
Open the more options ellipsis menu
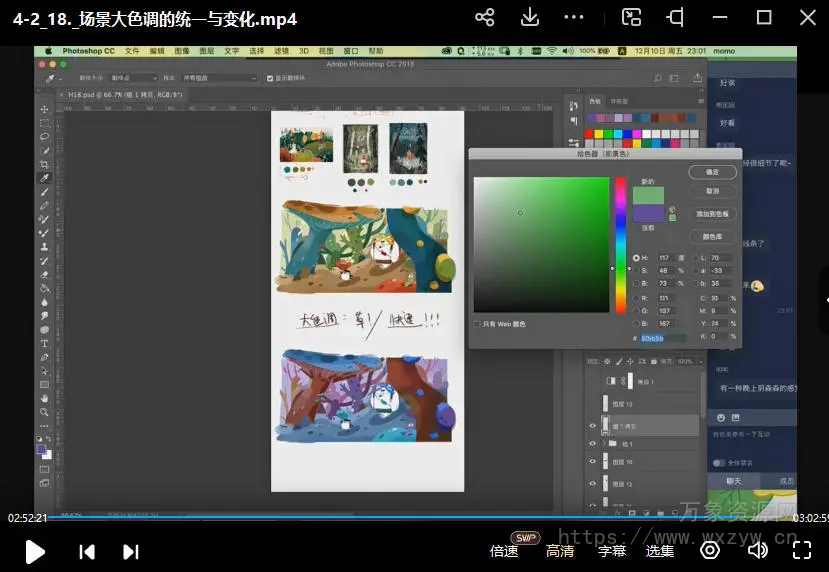[574, 18]
